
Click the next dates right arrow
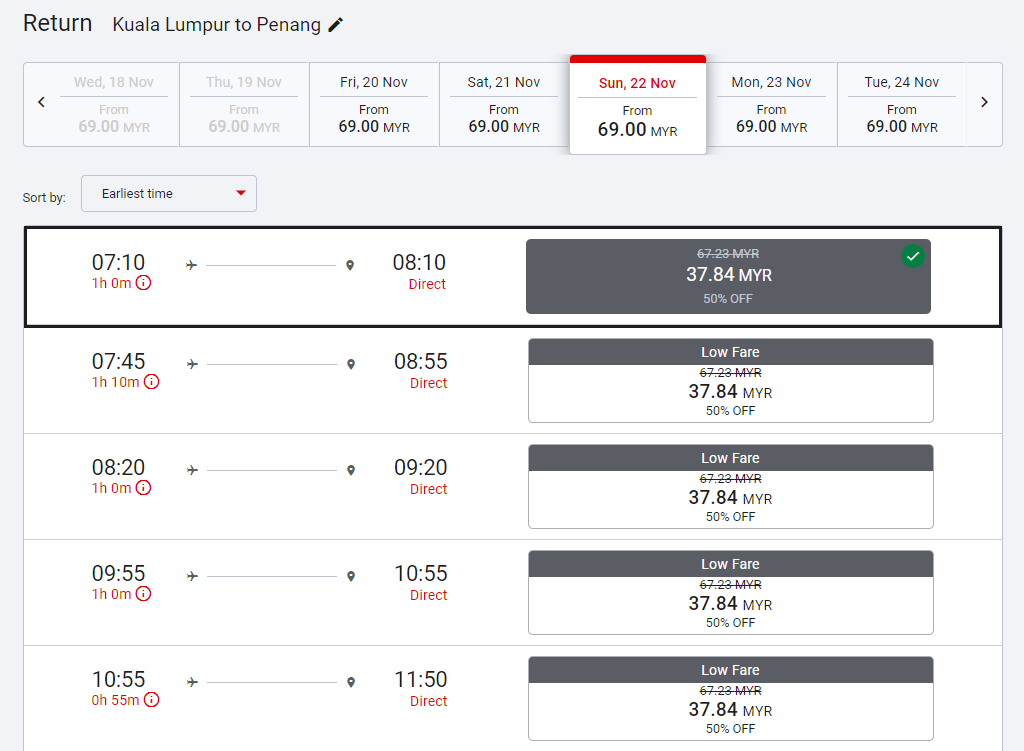(x=984, y=102)
